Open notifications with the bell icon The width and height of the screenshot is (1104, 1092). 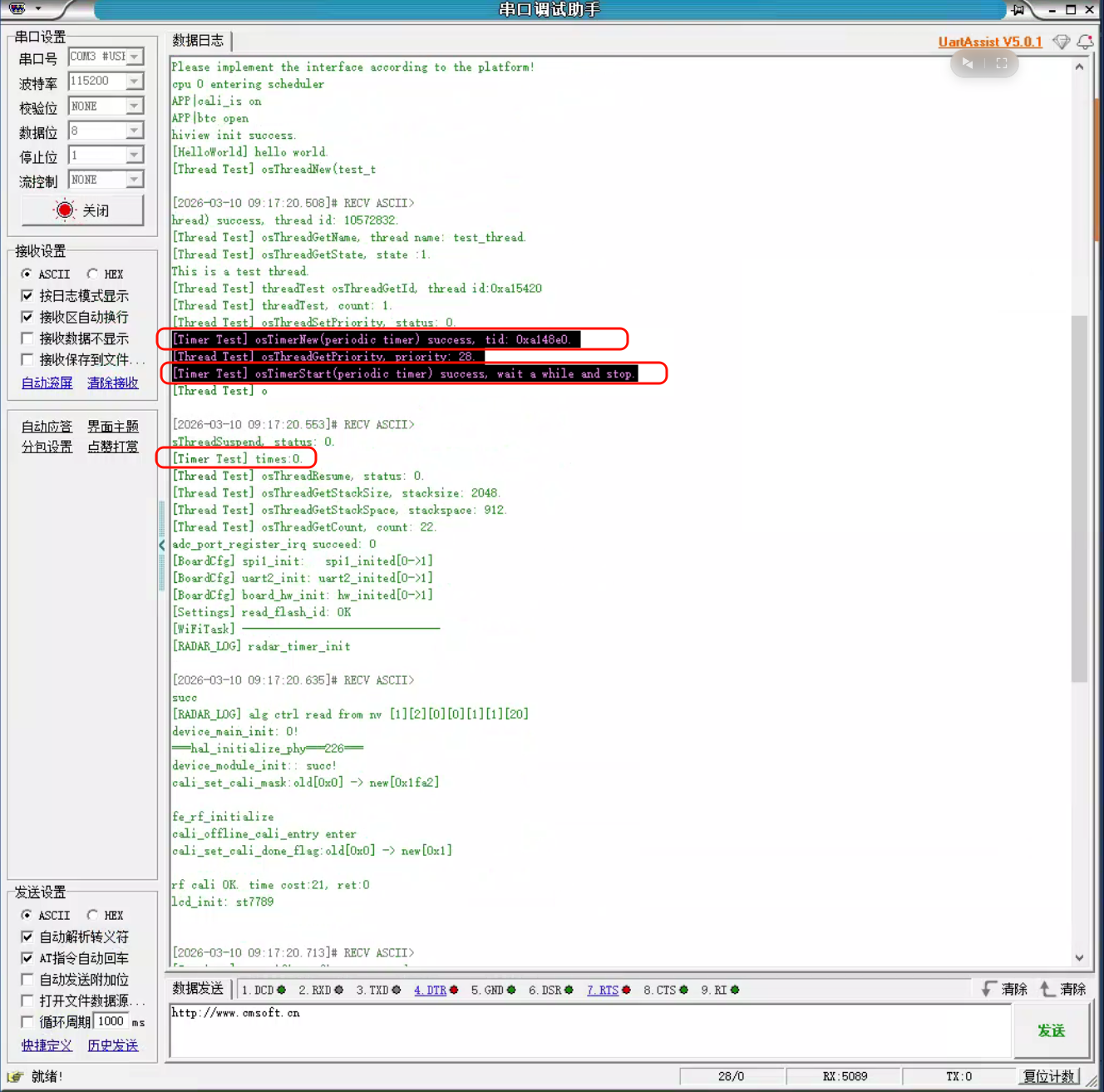tap(1085, 42)
